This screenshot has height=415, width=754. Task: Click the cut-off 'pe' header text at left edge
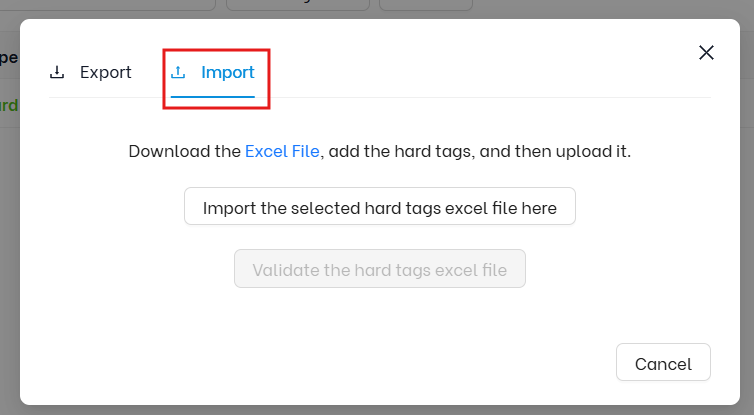pos(9,58)
